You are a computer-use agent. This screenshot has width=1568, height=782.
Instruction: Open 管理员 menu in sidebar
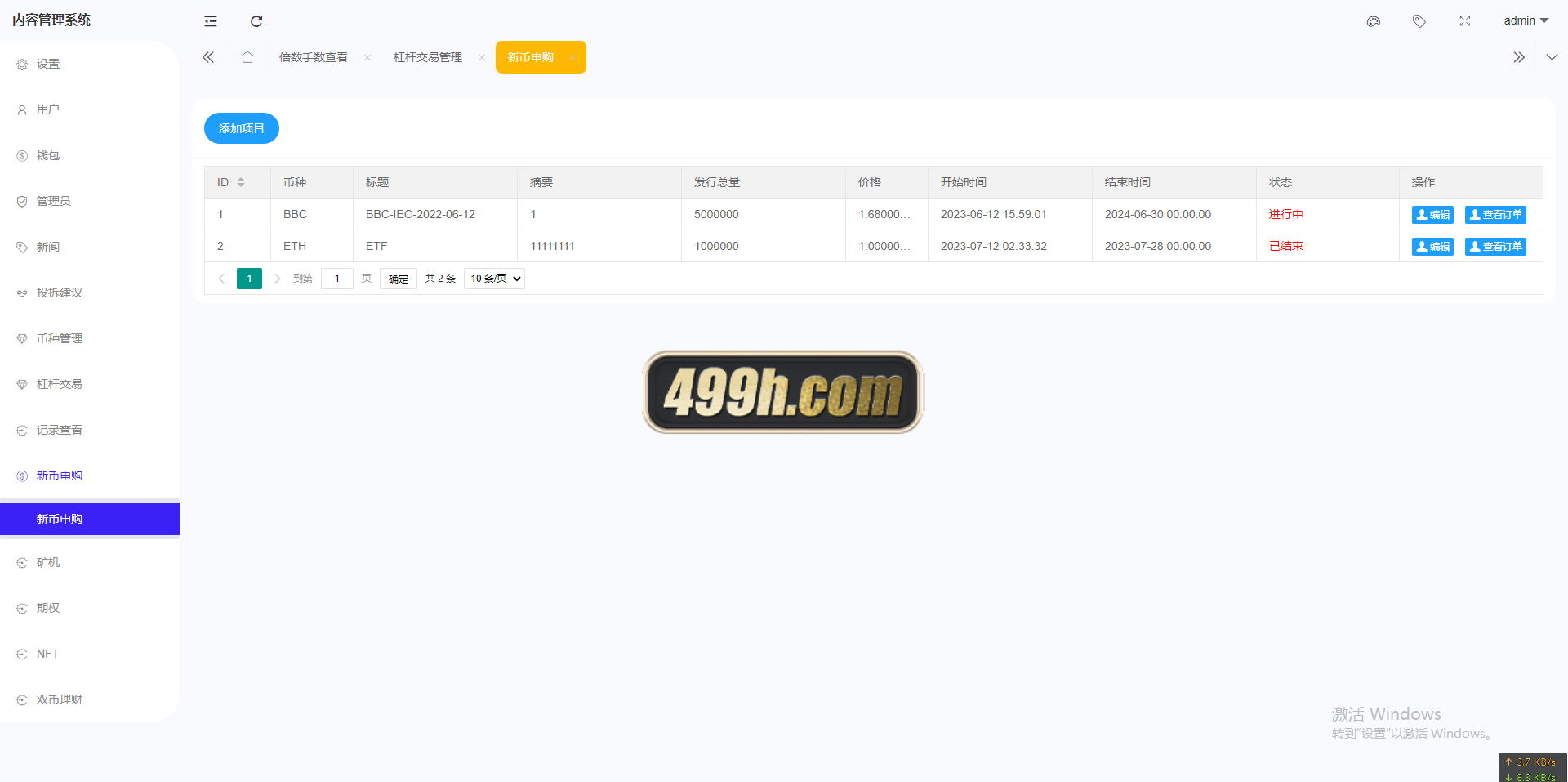90,201
